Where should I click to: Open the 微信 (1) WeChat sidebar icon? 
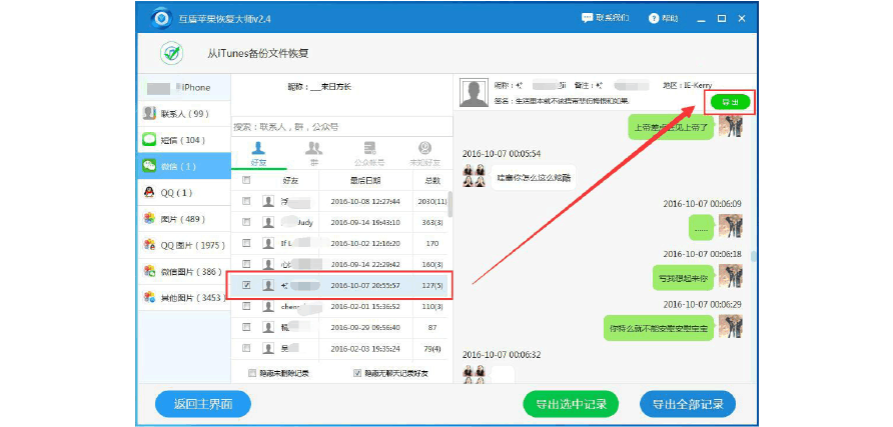pyautogui.click(x=149, y=166)
